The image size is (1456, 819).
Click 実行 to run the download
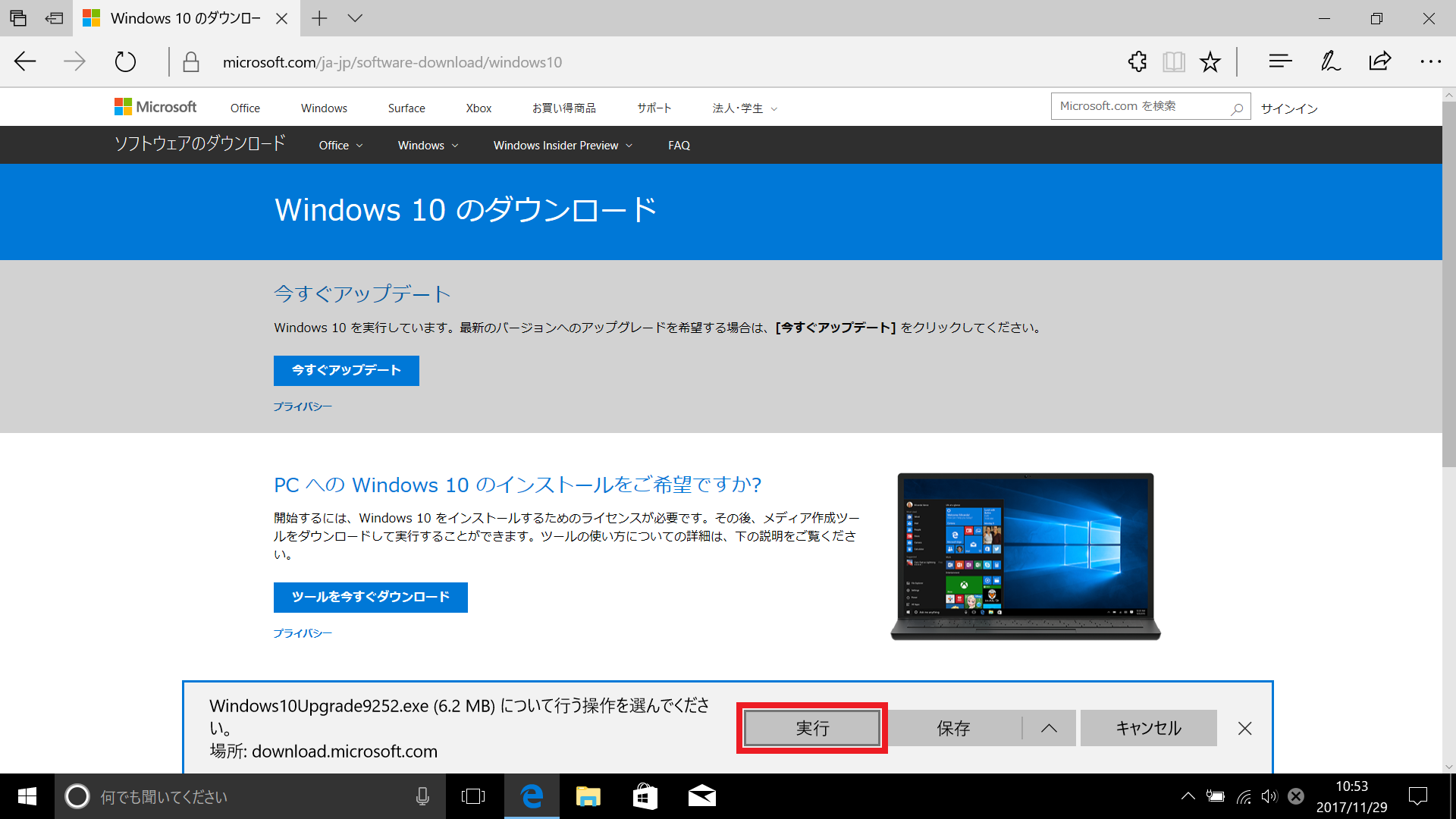(x=811, y=728)
